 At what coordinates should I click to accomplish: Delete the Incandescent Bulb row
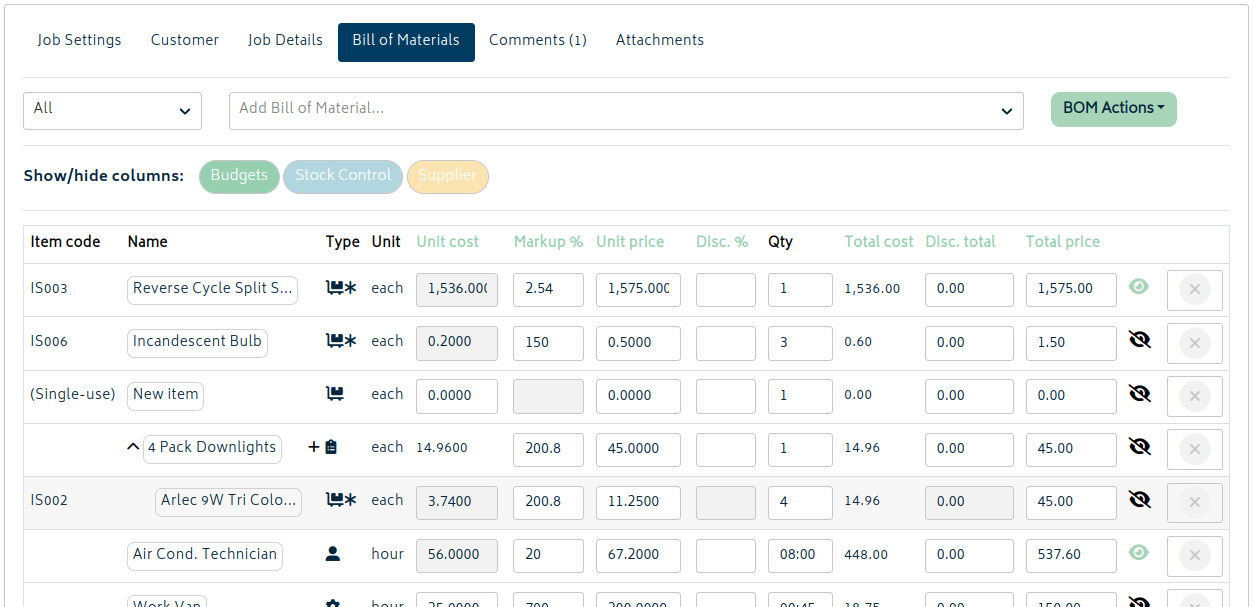[x=1194, y=343]
